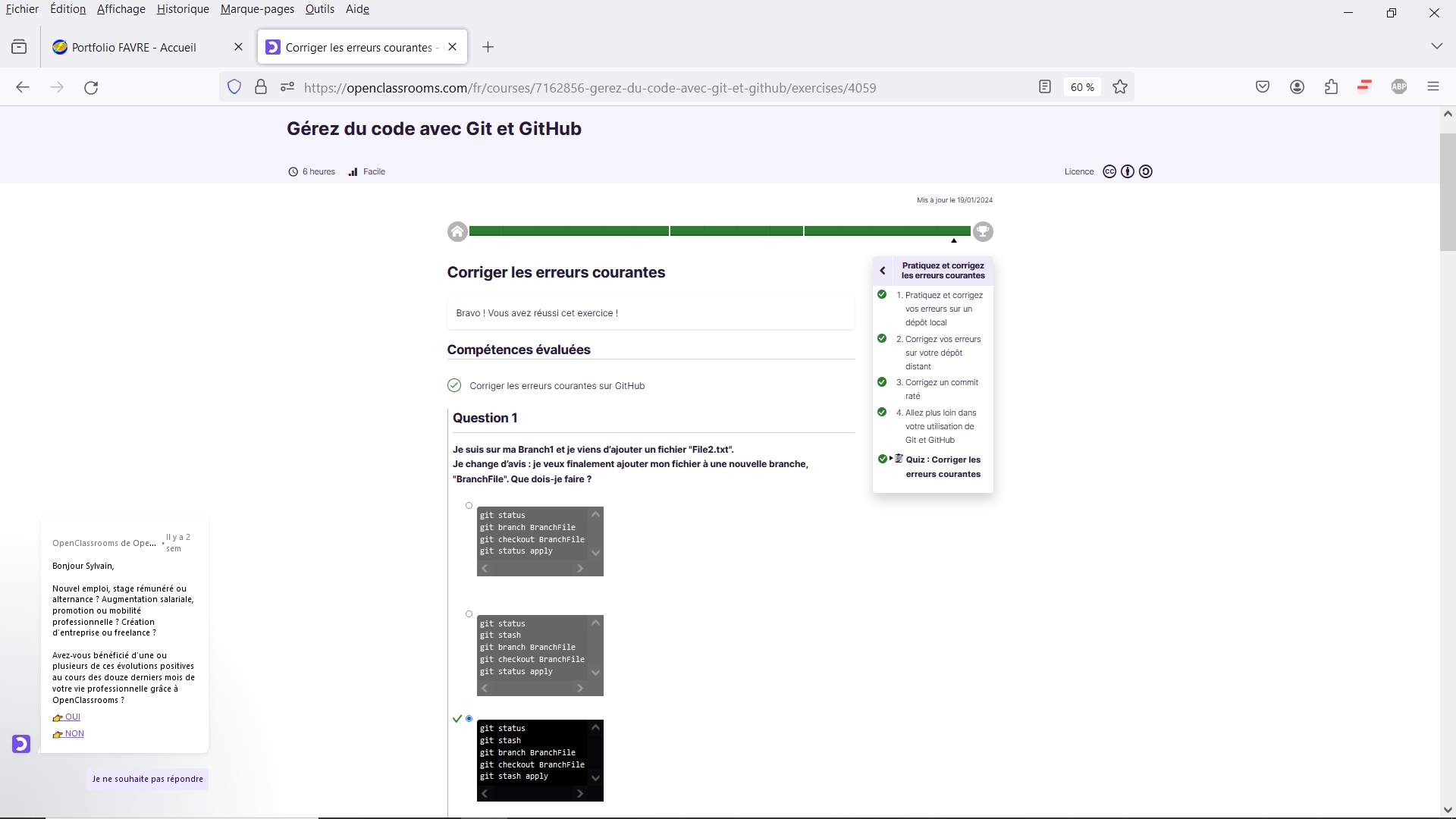
Task: Click the OpenClassrooms chat widget logo
Action: pos(21,744)
